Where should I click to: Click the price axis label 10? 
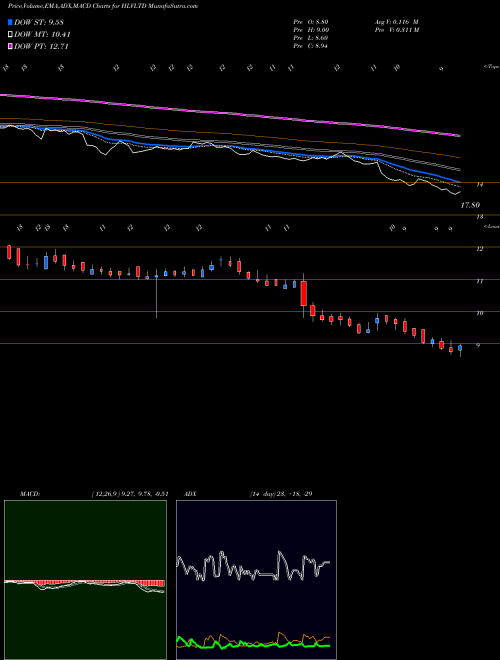(x=479, y=313)
